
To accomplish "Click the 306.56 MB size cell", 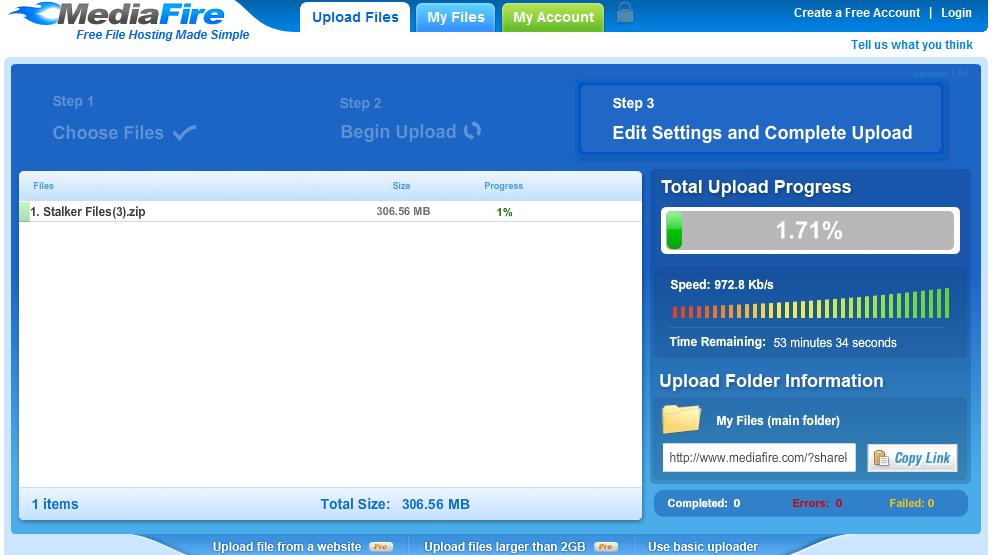I will [403, 211].
